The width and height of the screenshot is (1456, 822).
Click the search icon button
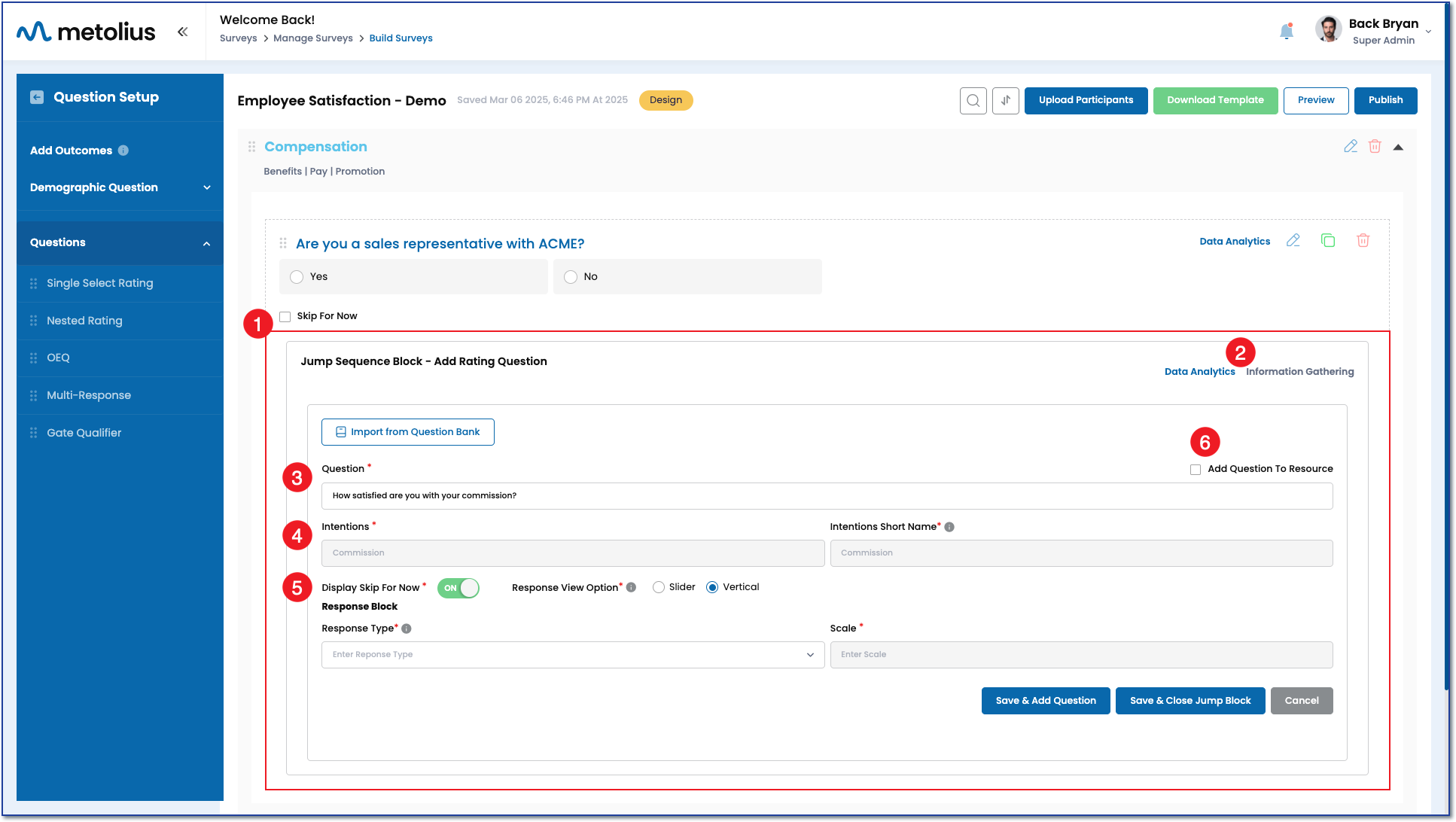[x=973, y=100]
